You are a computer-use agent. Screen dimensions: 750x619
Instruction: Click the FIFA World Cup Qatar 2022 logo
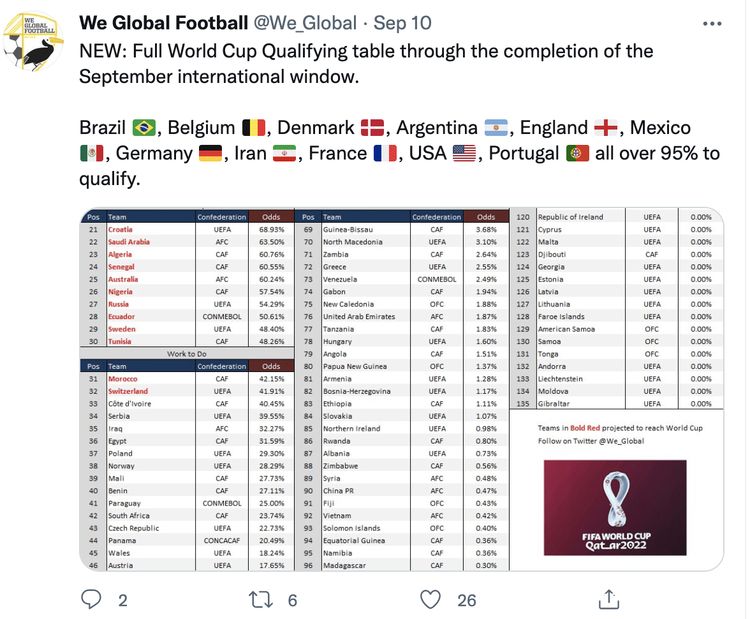[614, 507]
